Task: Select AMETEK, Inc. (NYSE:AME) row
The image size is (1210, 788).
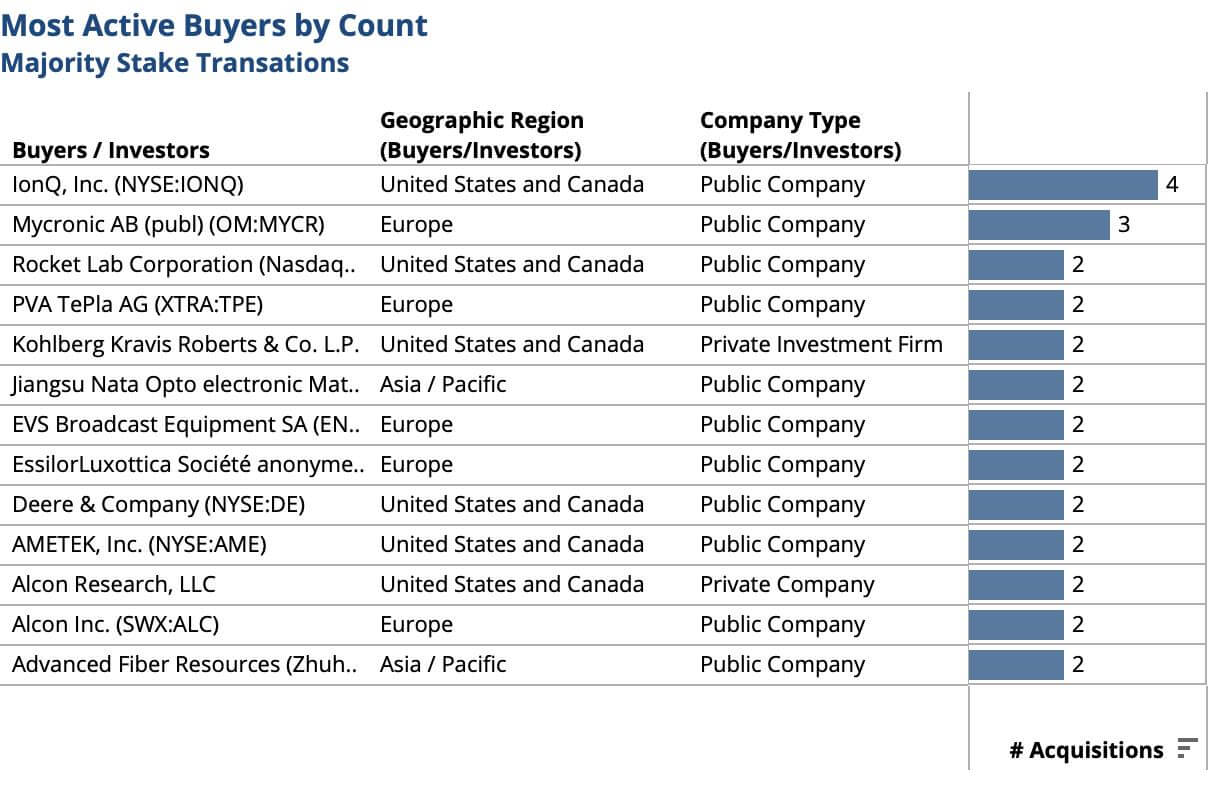Action: click(x=139, y=545)
